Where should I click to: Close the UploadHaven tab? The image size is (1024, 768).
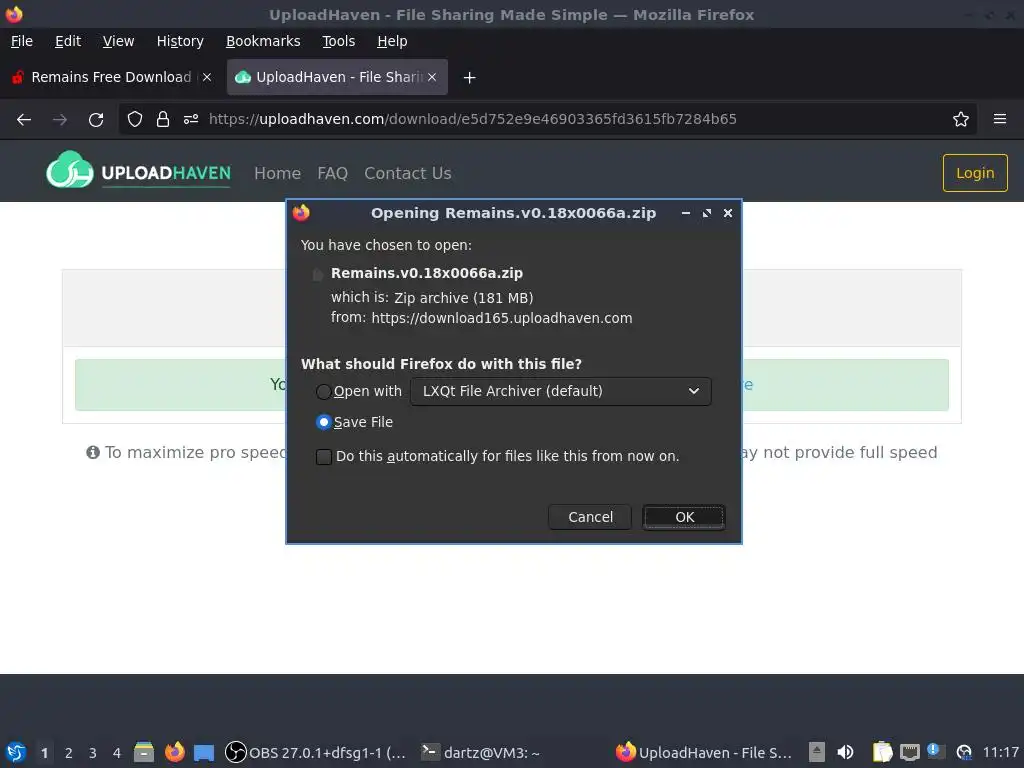(432, 77)
